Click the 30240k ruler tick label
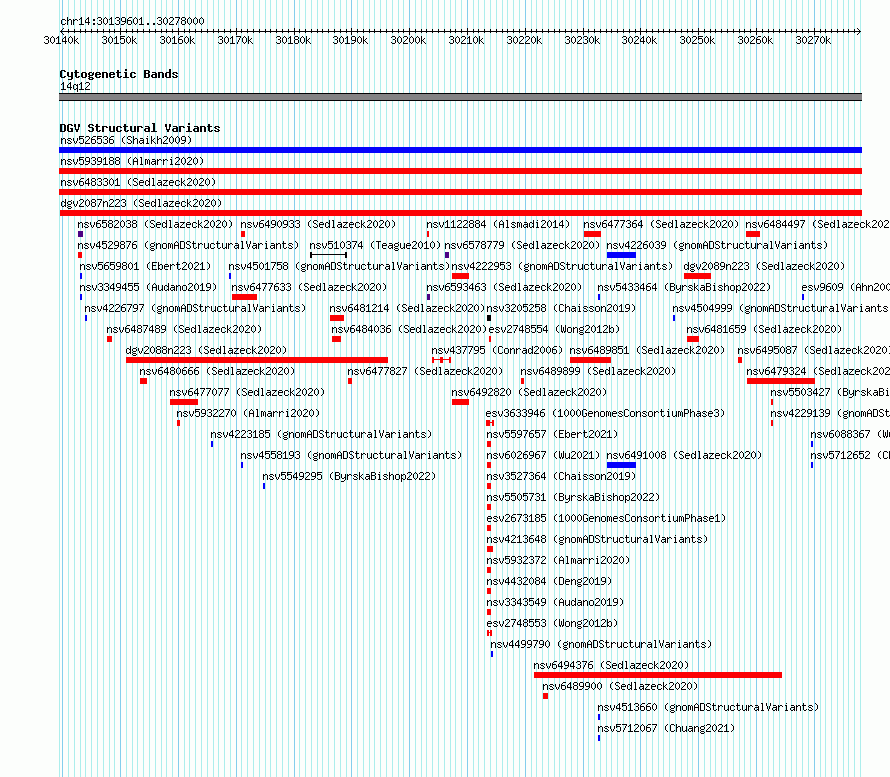The height and width of the screenshot is (777, 890). coord(639,40)
